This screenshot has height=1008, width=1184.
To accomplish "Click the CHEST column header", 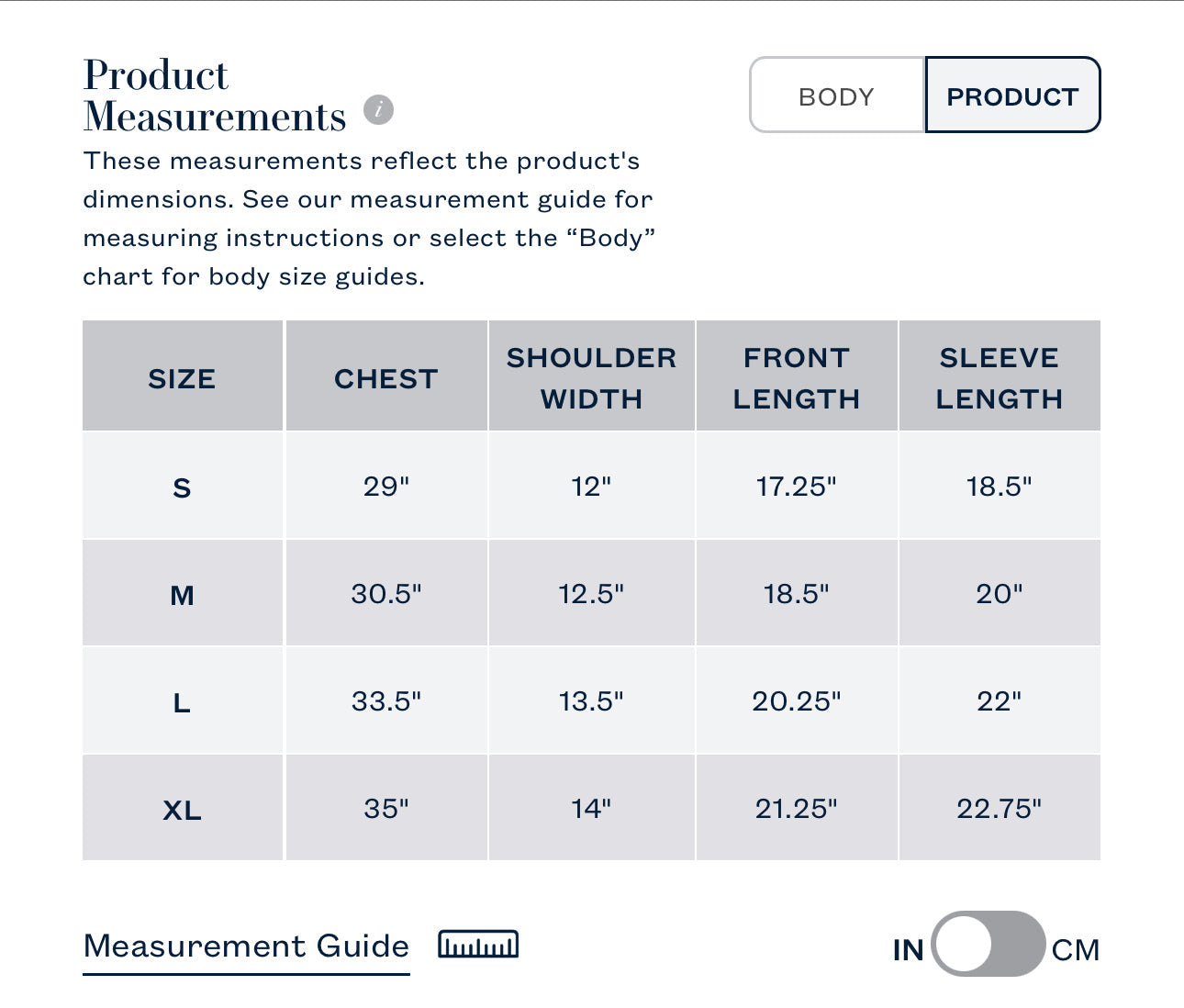I will (385, 378).
